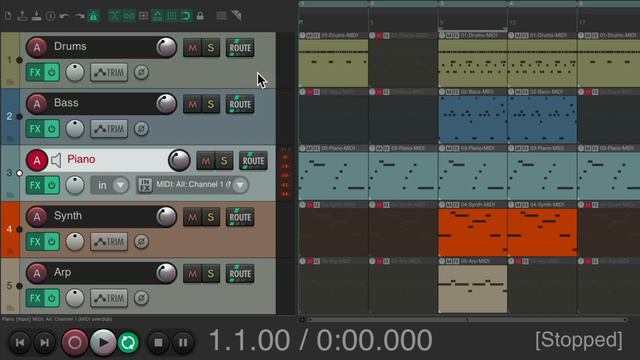Toggle the locking padlock icon
The image size is (640, 360).
click(x=200, y=16)
